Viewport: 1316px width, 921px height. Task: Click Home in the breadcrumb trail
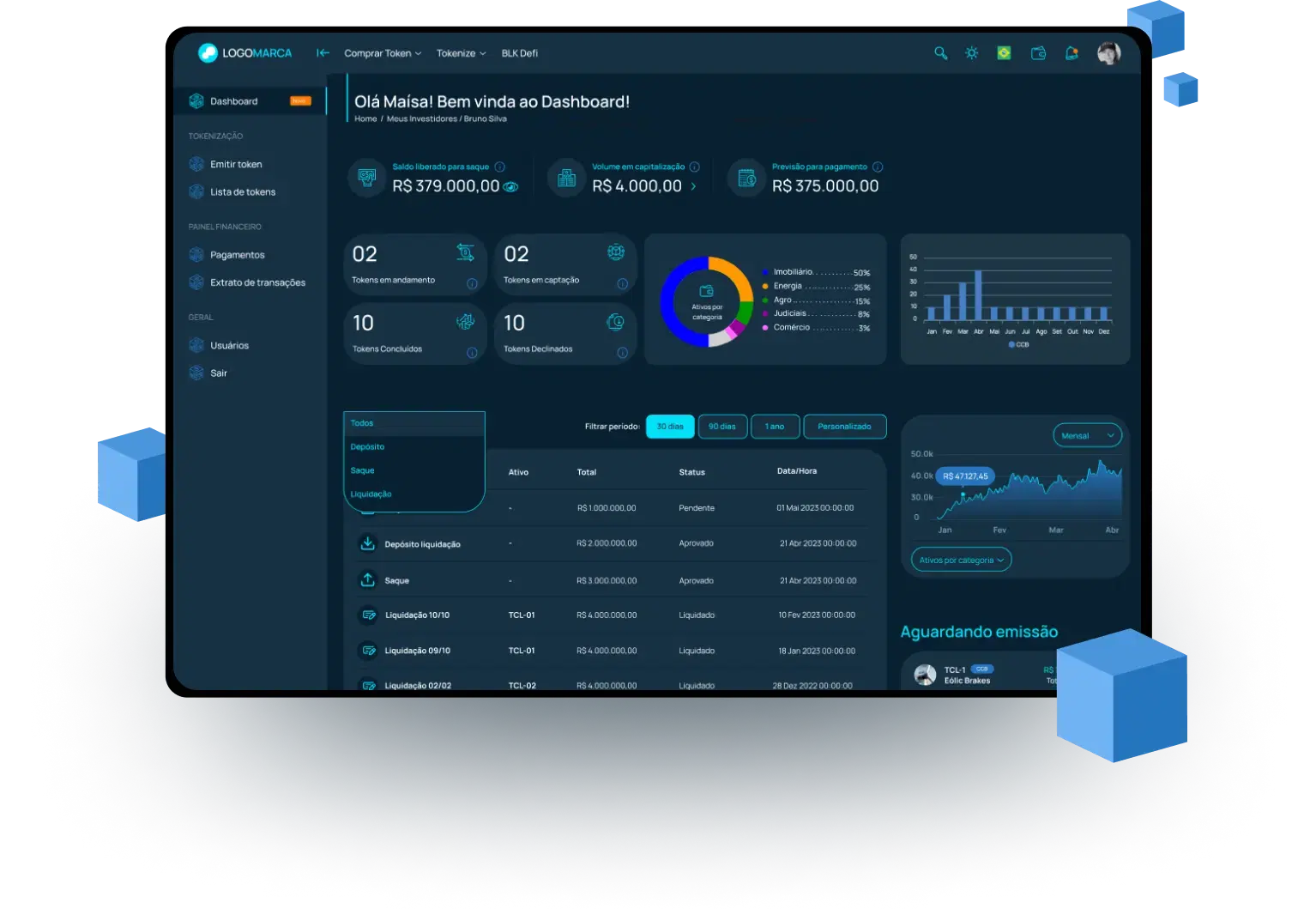(x=365, y=118)
